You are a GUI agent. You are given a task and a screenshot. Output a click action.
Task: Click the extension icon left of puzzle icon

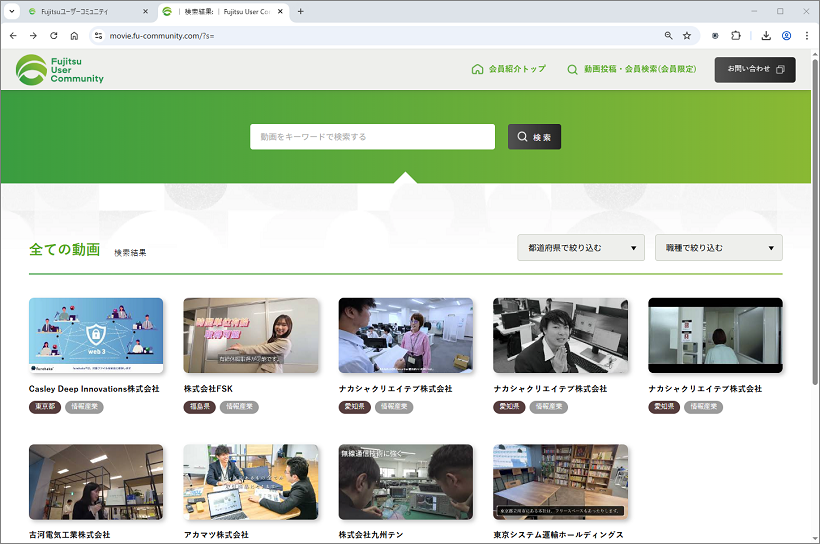(x=715, y=36)
